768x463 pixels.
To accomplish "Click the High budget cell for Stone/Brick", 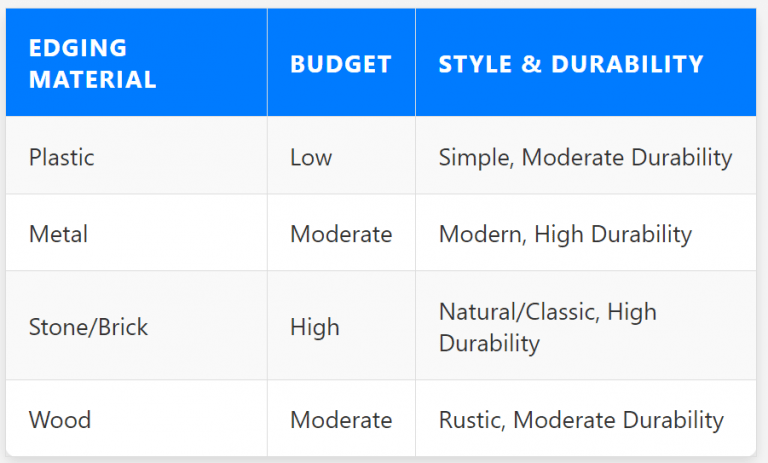I will tap(315, 327).
